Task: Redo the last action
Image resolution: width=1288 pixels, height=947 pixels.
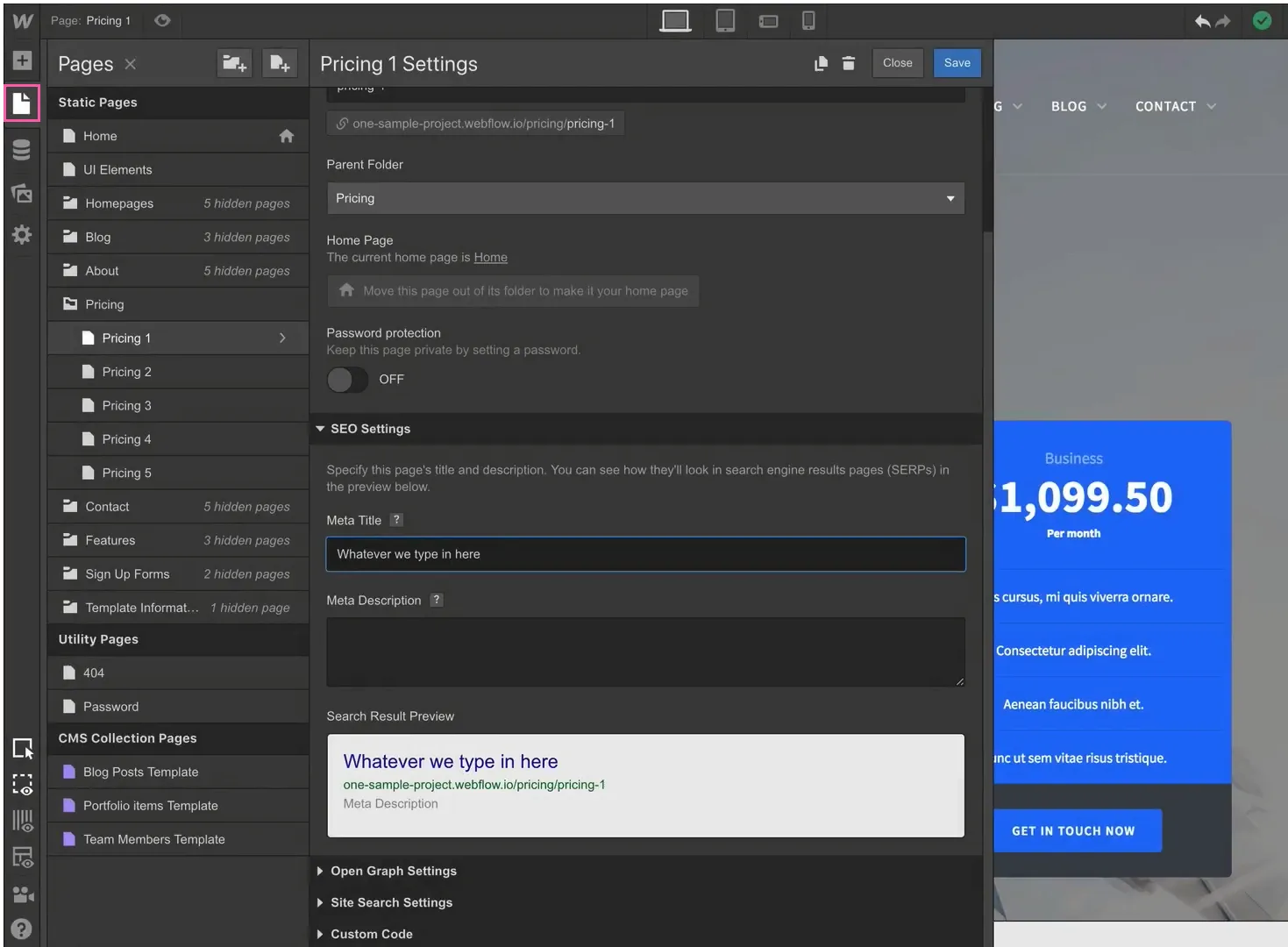Action: (x=1224, y=21)
